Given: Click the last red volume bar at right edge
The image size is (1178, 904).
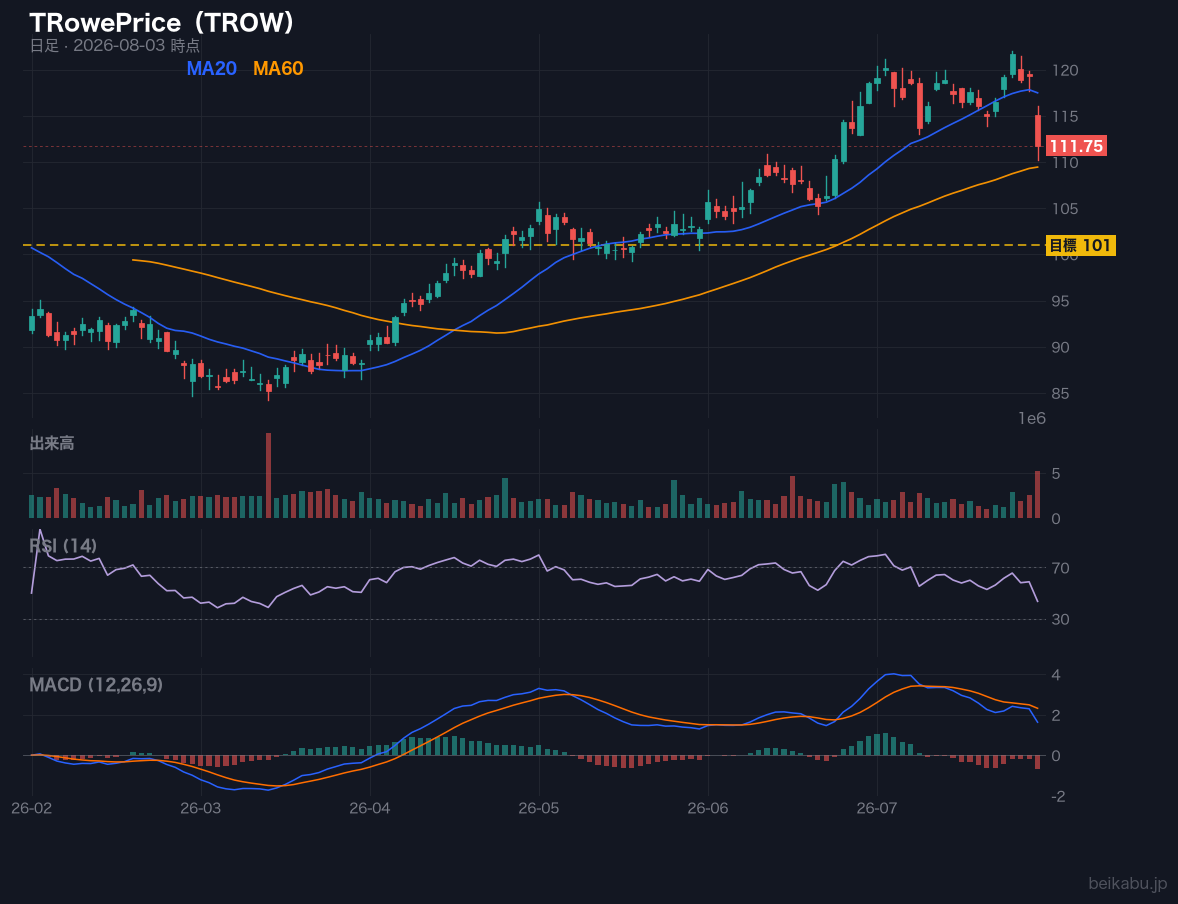Looking at the screenshot, I should click(x=1038, y=494).
